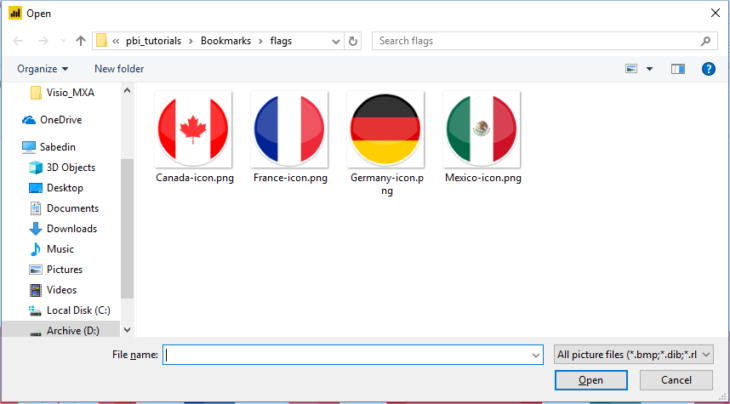The height and width of the screenshot is (404, 730).
Task: Open 3D Objects in navigation pane
Action: [x=62, y=168]
